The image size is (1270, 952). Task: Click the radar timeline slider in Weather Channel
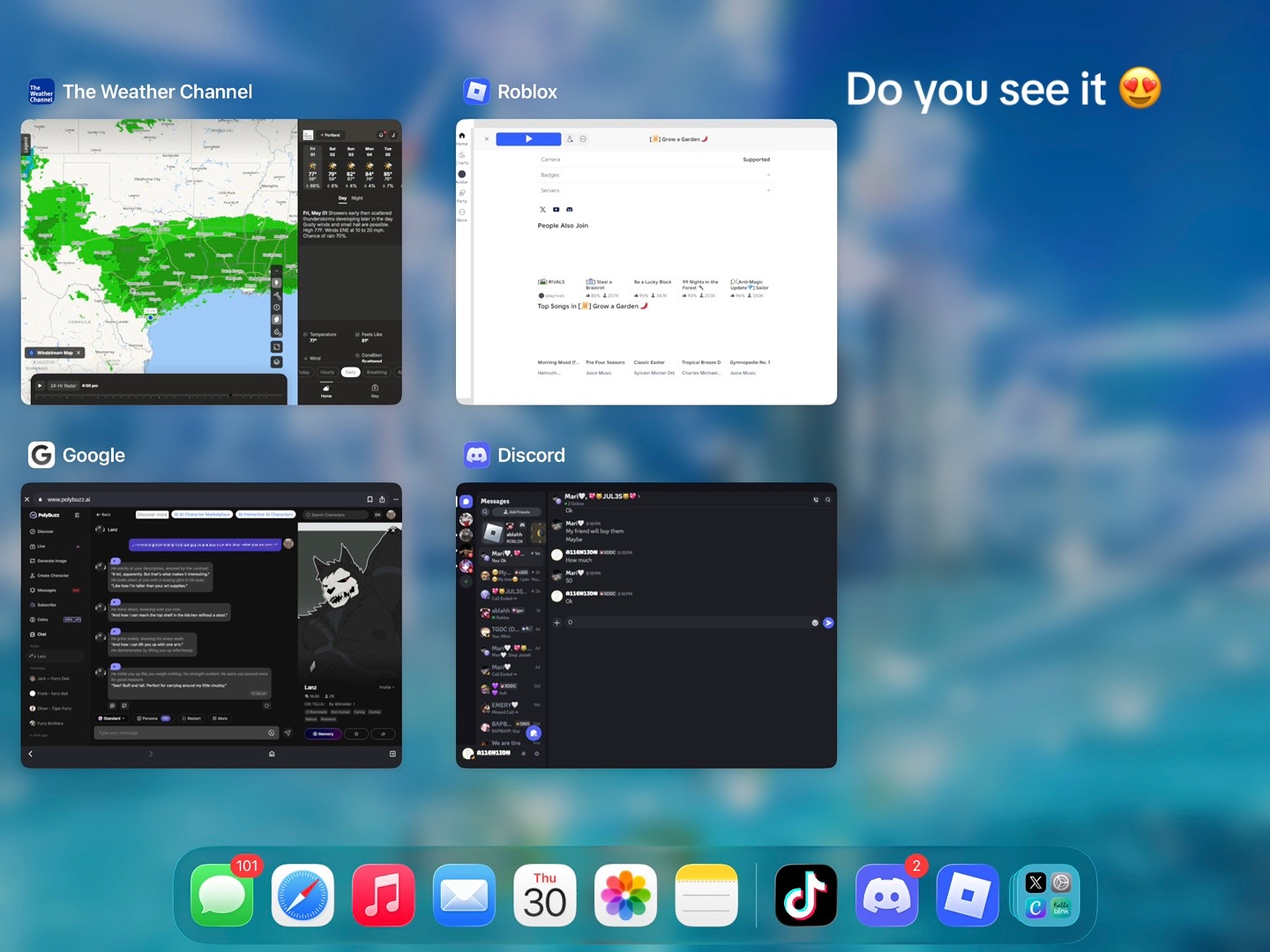tap(159, 396)
